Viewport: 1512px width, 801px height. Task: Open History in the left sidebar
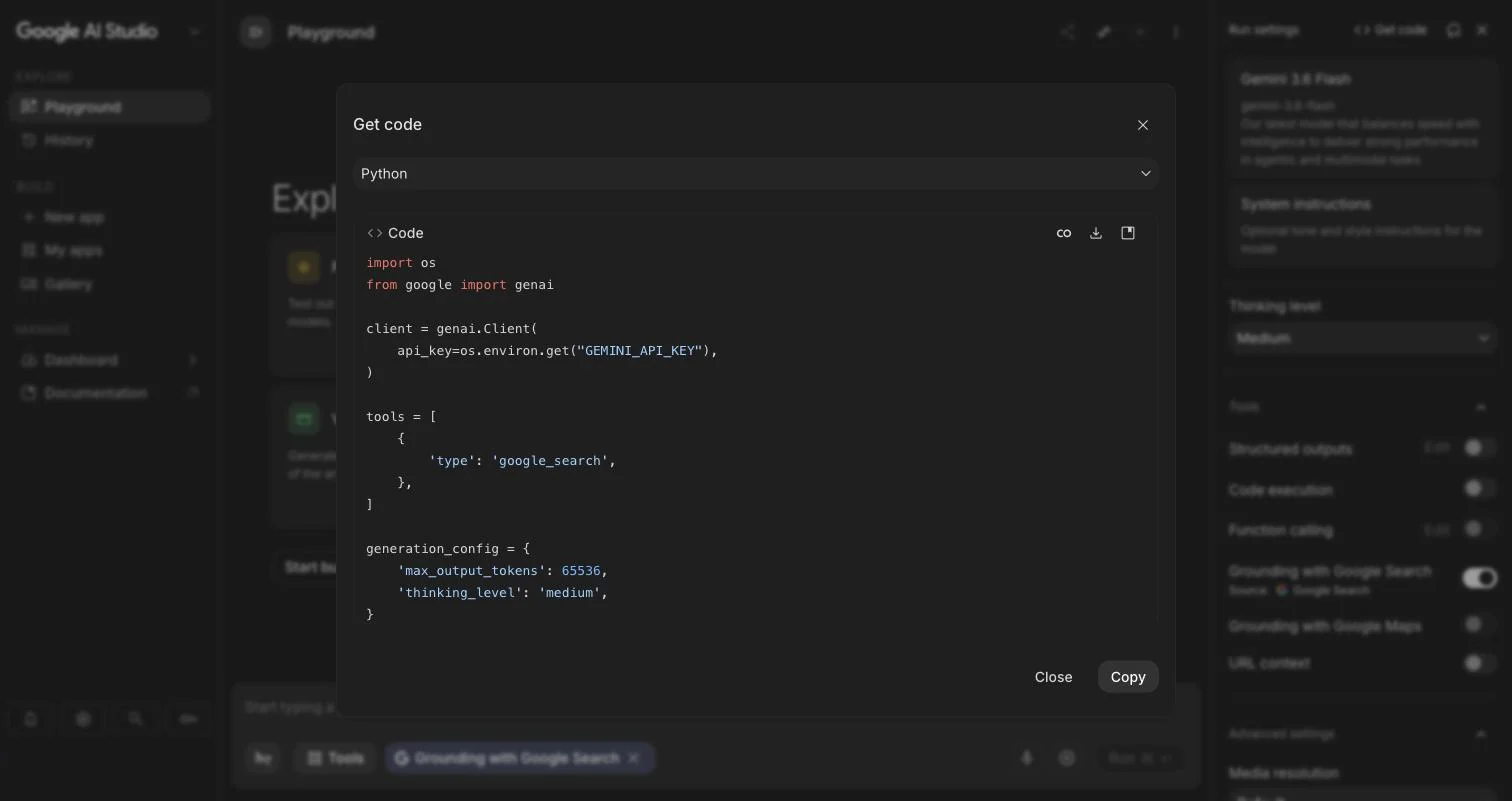(109, 141)
